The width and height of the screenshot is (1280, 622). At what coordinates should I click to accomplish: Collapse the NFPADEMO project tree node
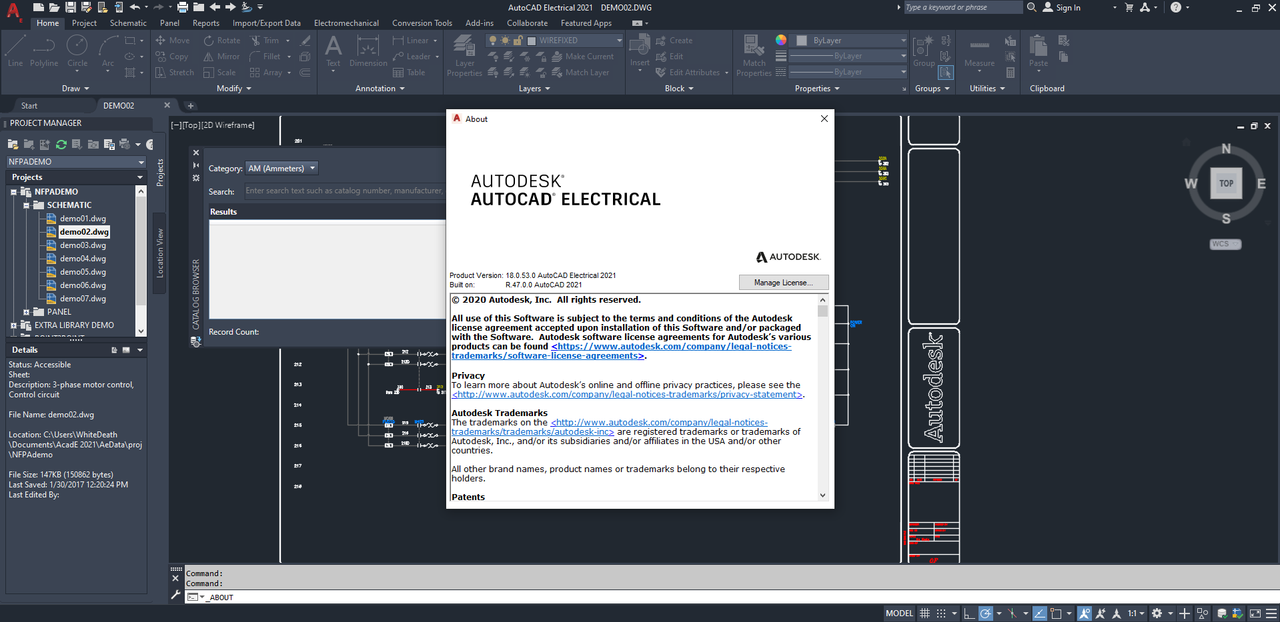[14, 191]
